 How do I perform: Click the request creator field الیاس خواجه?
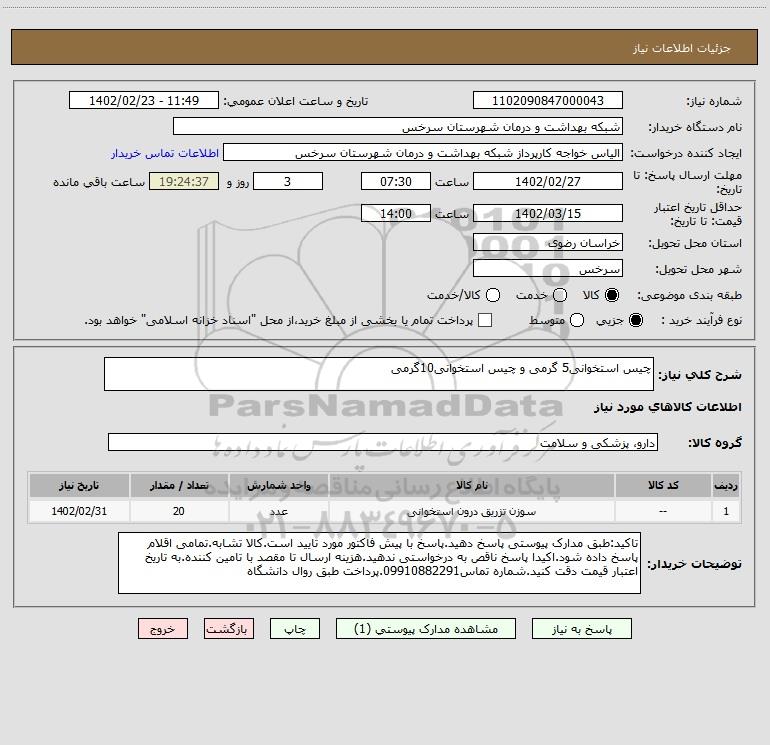(423, 152)
